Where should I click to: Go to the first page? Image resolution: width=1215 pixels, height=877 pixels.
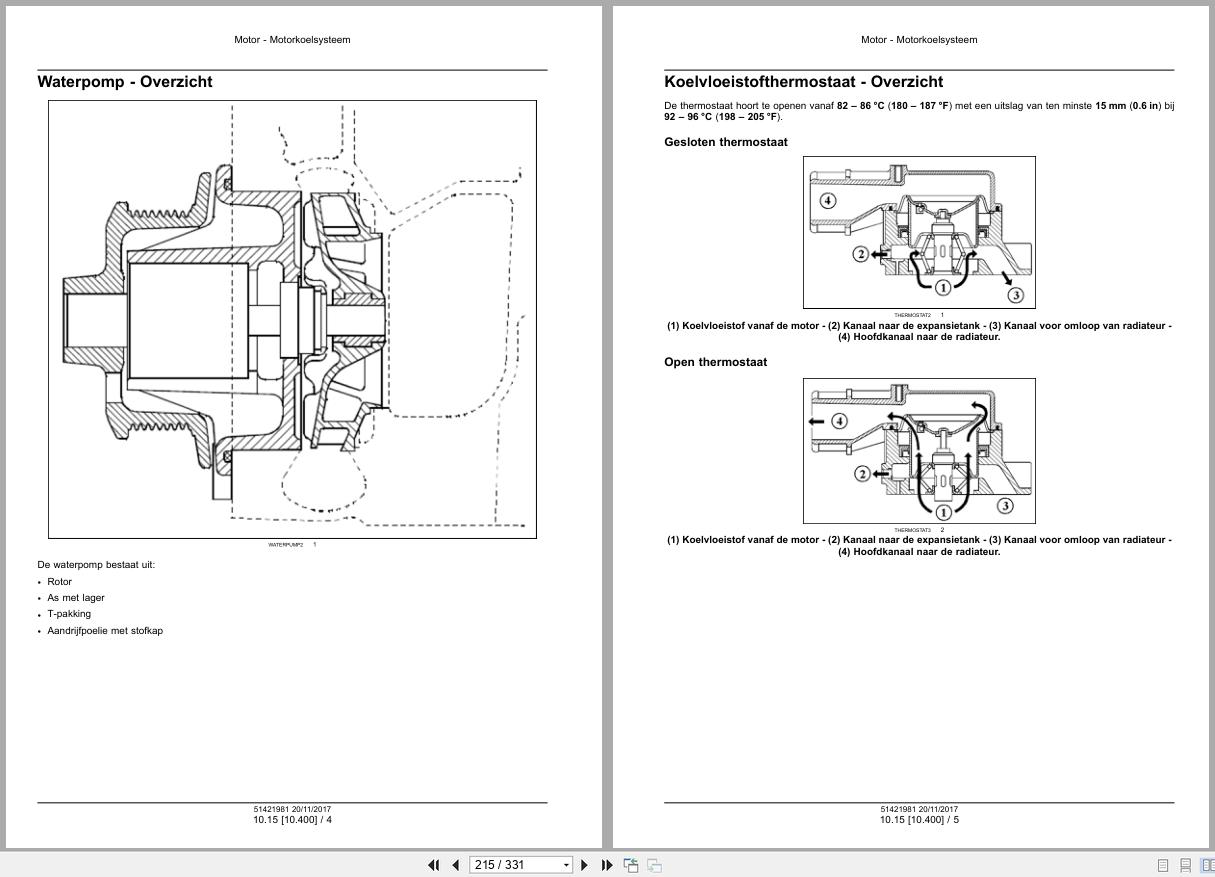click(x=434, y=865)
